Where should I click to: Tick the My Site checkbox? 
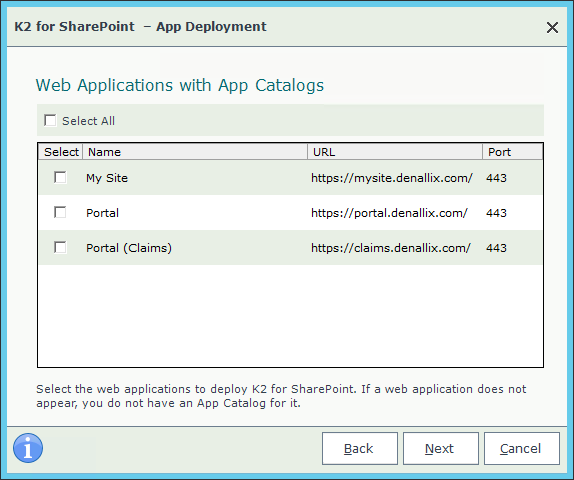tap(60, 178)
